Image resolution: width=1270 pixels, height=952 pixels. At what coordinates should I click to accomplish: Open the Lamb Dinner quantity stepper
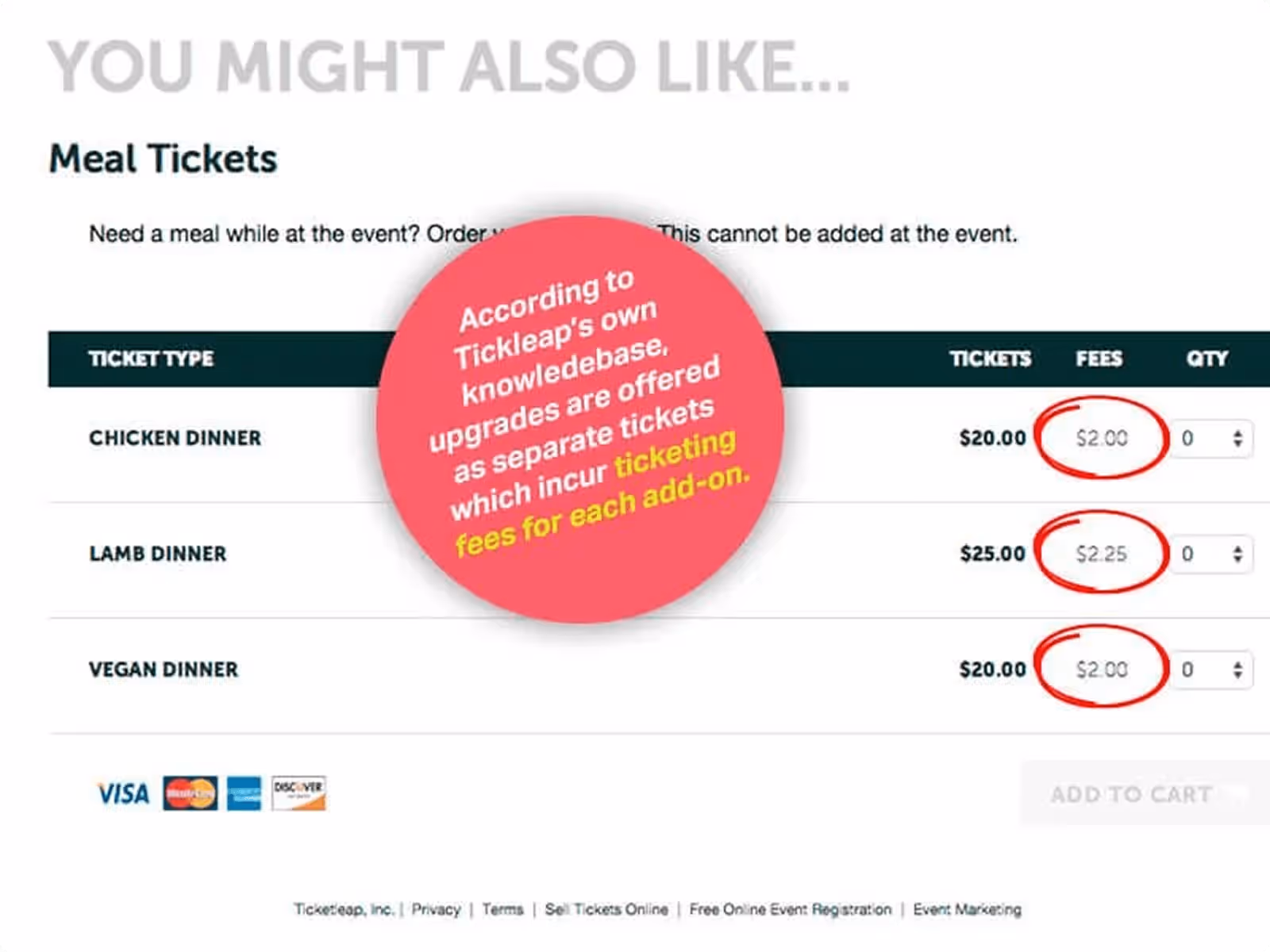tap(1237, 554)
